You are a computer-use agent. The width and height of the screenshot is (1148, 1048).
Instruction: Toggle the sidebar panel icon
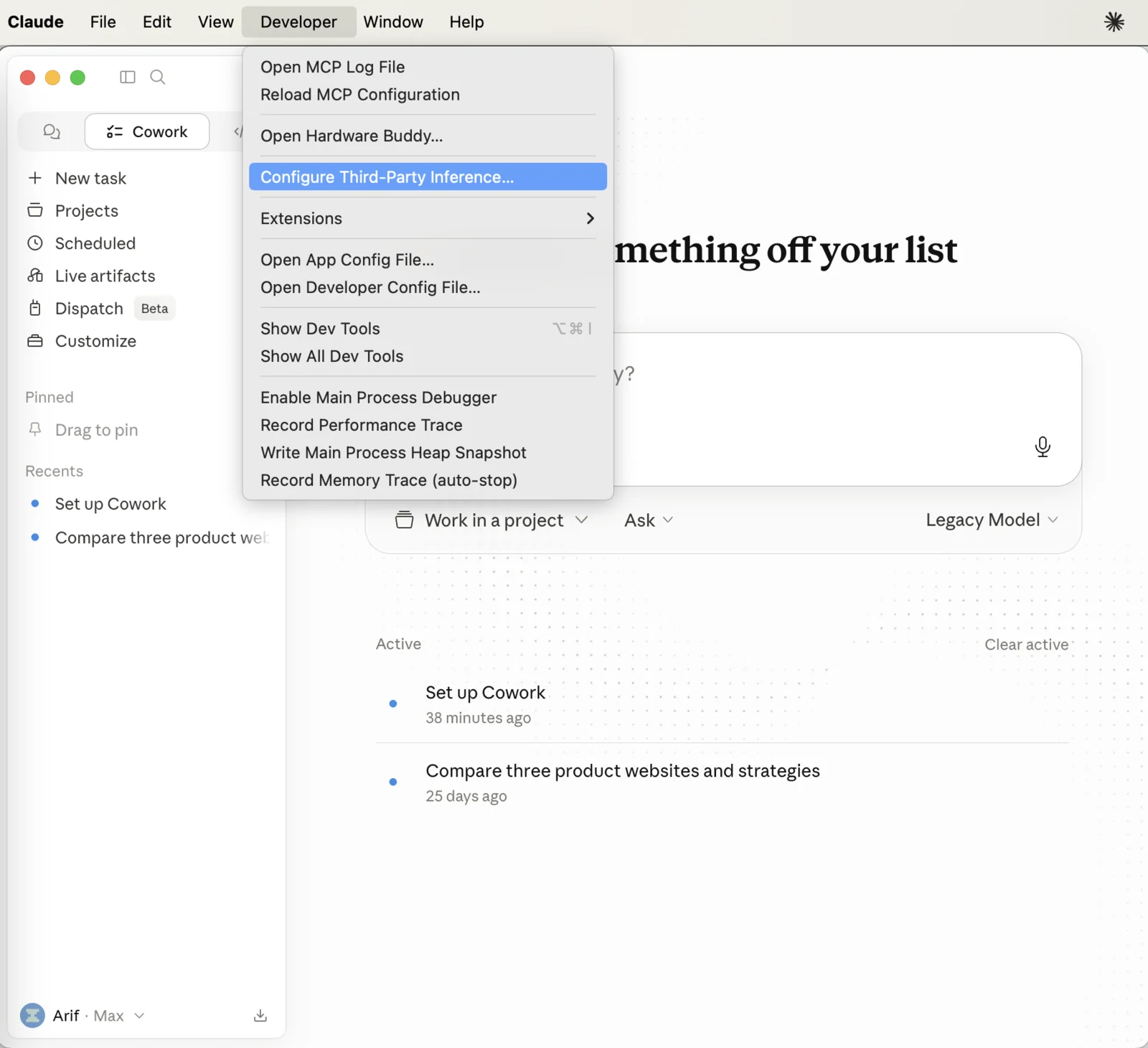pos(128,77)
